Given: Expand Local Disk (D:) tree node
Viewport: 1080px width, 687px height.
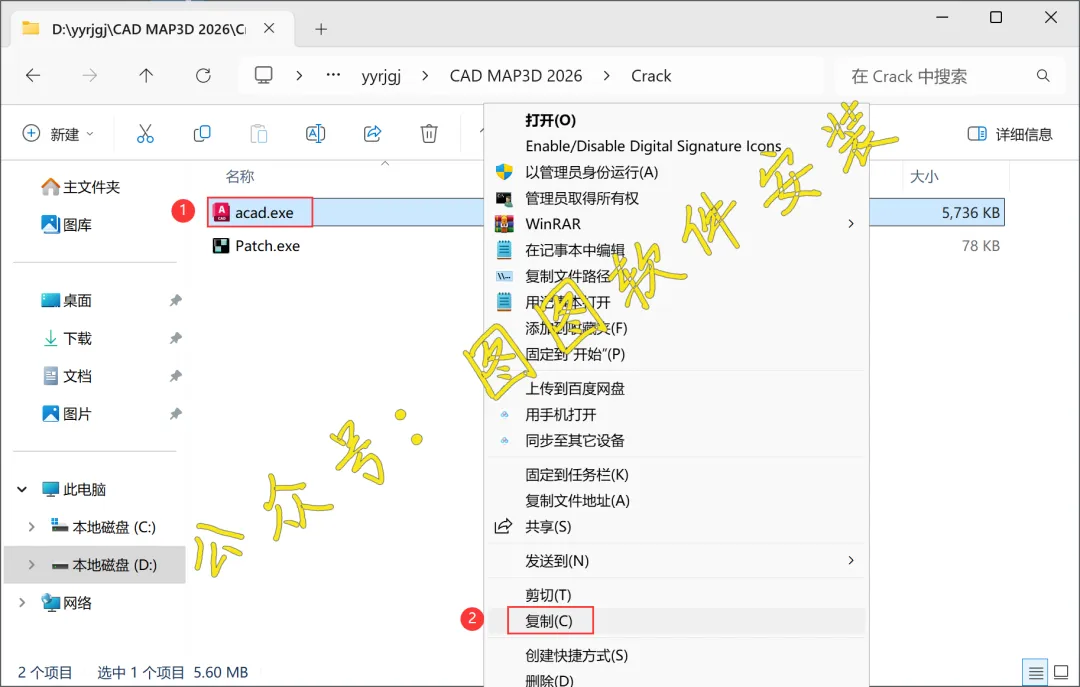Looking at the screenshot, I should click(31, 565).
